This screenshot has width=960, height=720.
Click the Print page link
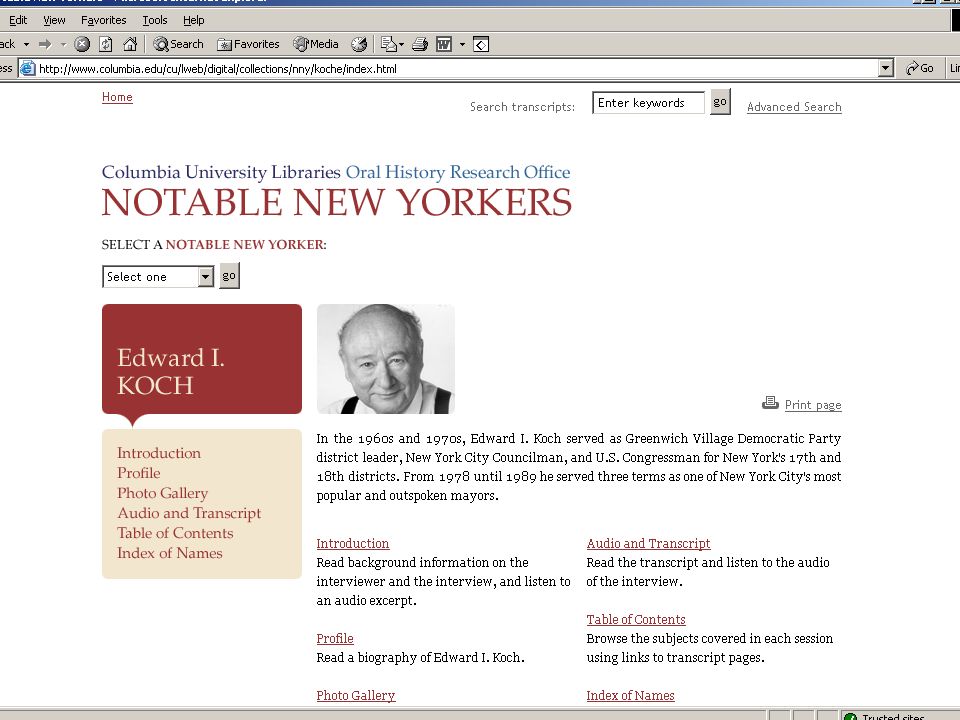(813, 405)
